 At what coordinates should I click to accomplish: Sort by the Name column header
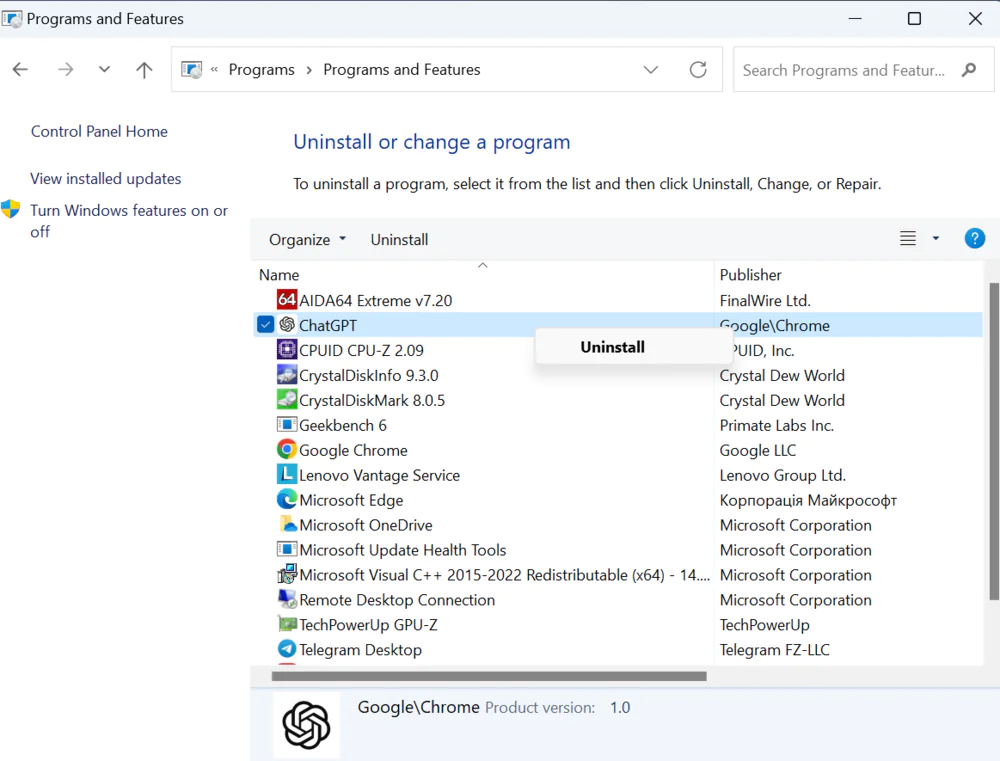point(279,274)
